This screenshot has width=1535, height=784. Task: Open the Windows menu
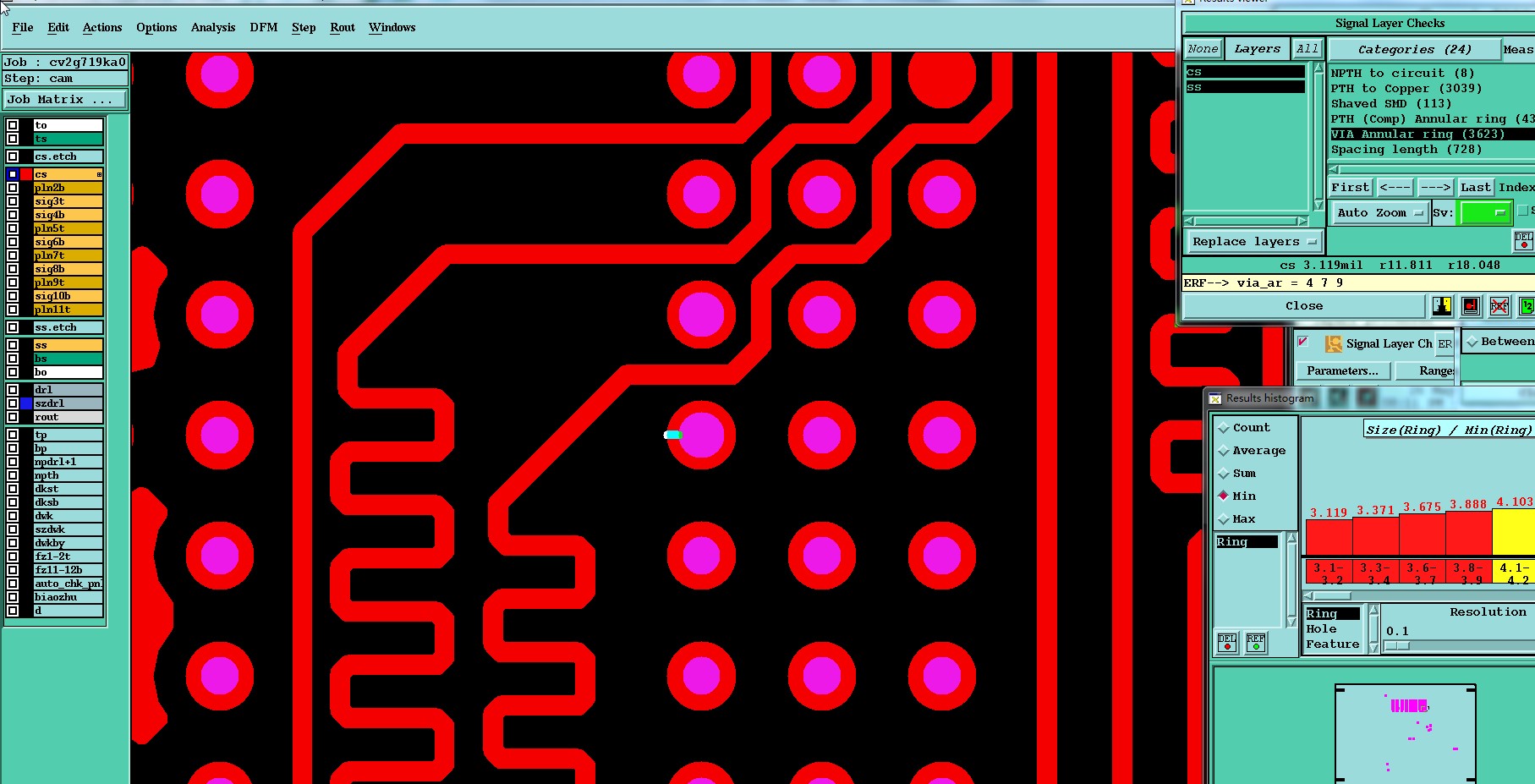coord(392,28)
